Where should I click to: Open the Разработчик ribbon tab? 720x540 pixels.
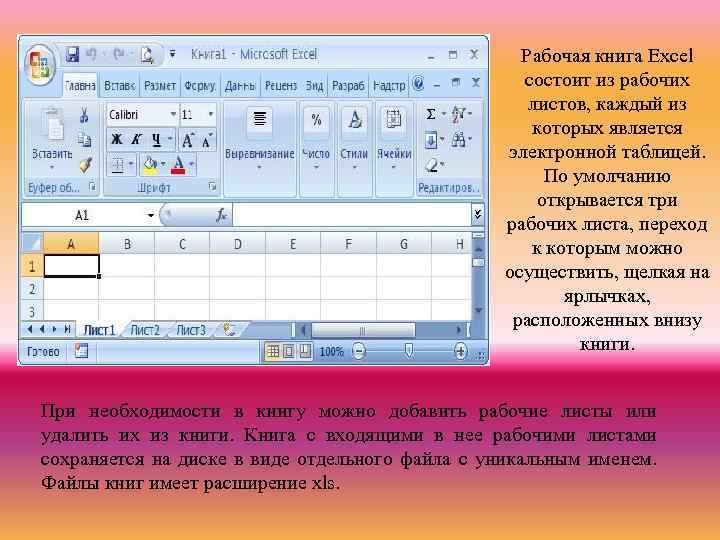point(348,86)
